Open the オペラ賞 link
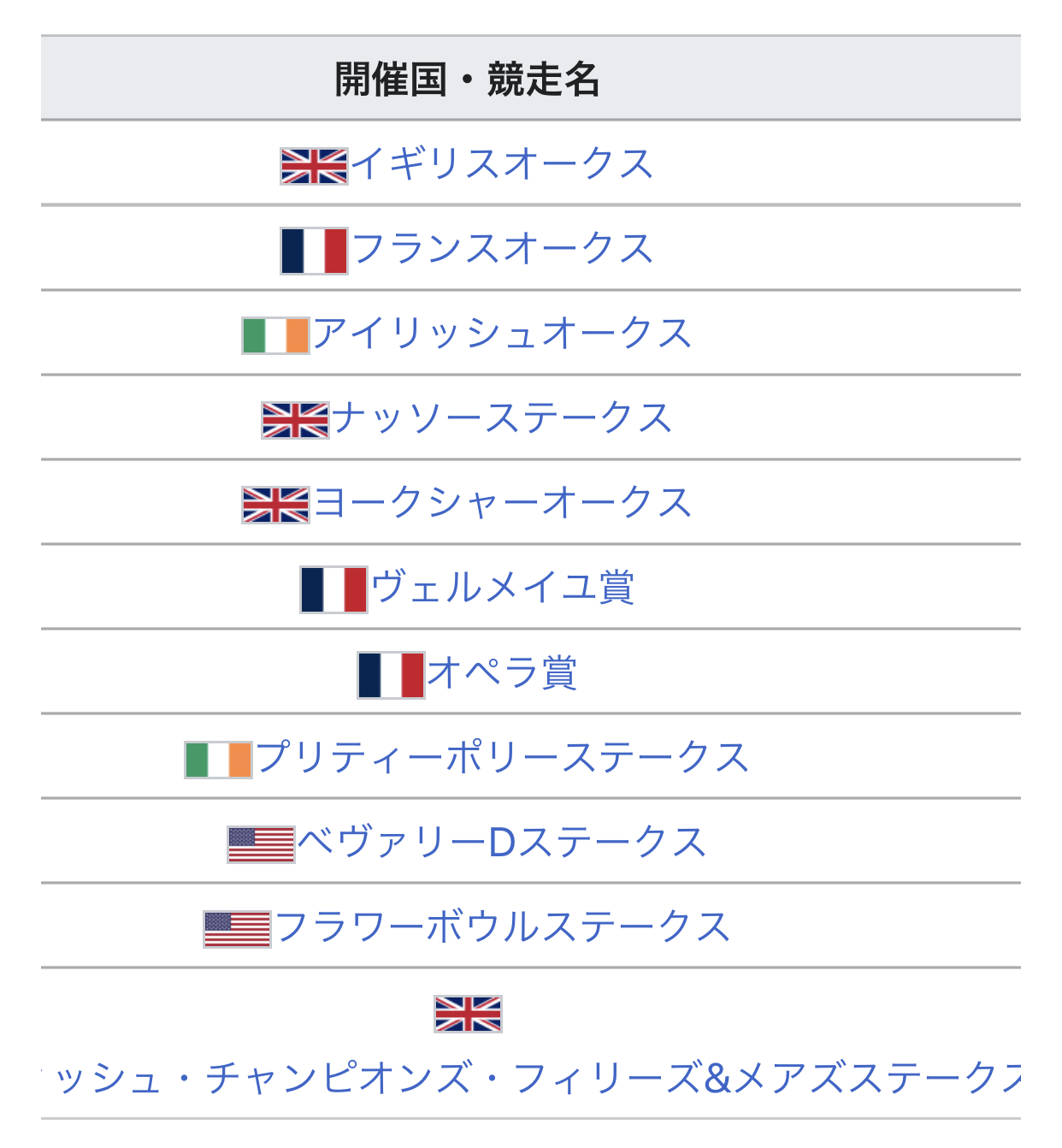The width and height of the screenshot is (1062, 1148). [x=503, y=672]
